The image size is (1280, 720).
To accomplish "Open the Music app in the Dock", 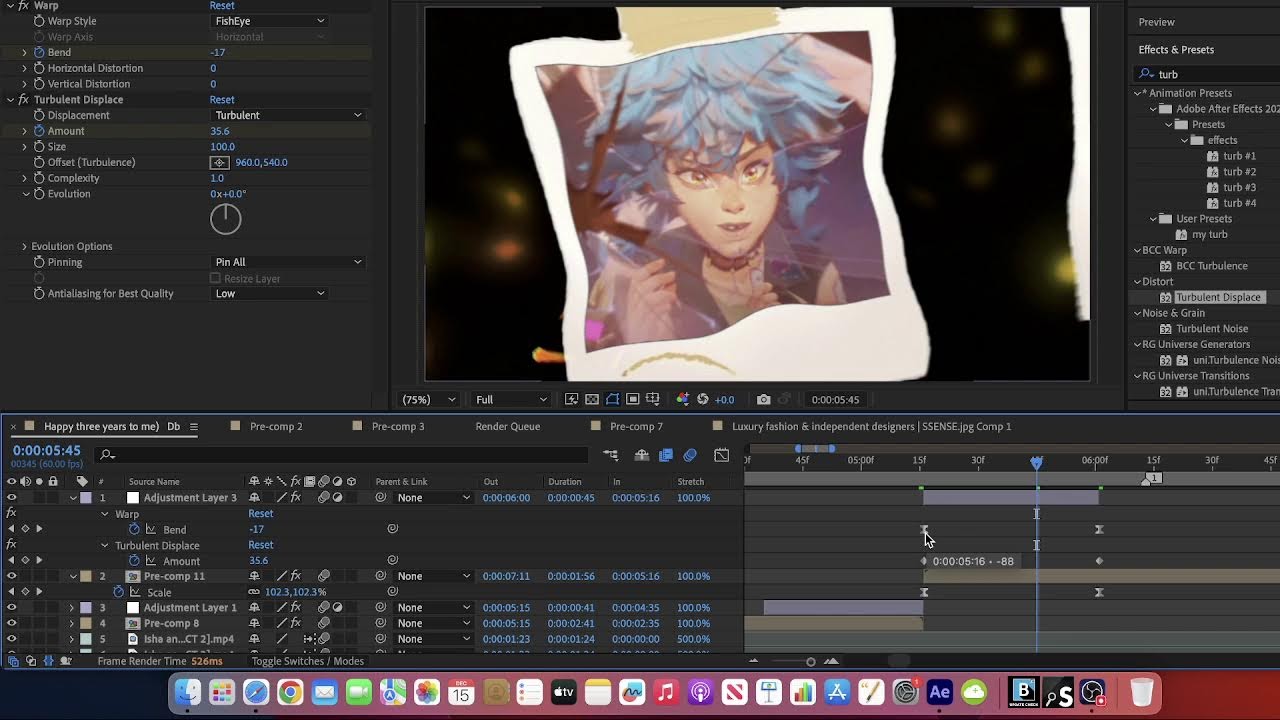I will coord(666,692).
